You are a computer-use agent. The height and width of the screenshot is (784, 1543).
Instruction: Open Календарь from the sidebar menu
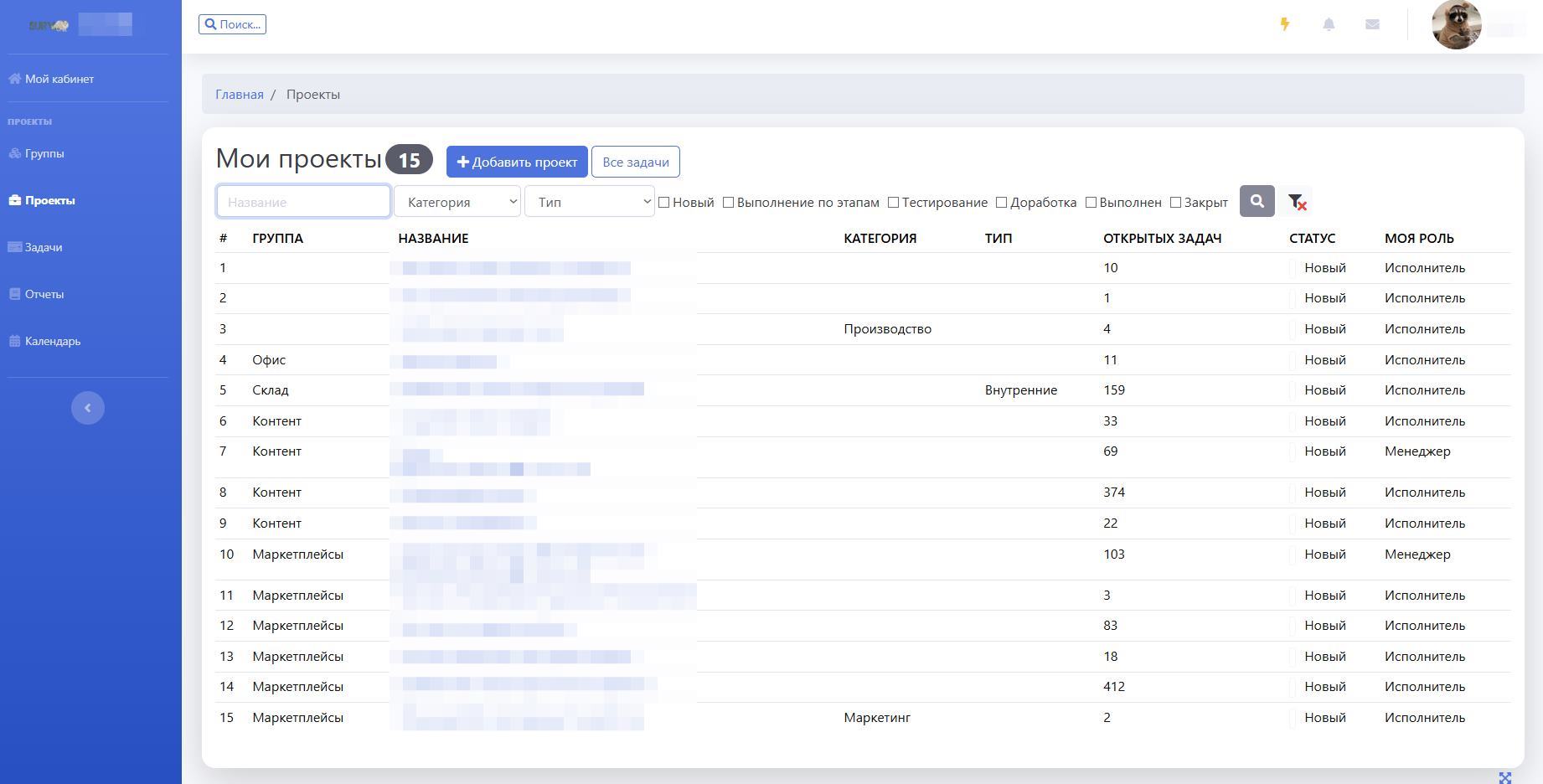pyautogui.click(x=52, y=341)
